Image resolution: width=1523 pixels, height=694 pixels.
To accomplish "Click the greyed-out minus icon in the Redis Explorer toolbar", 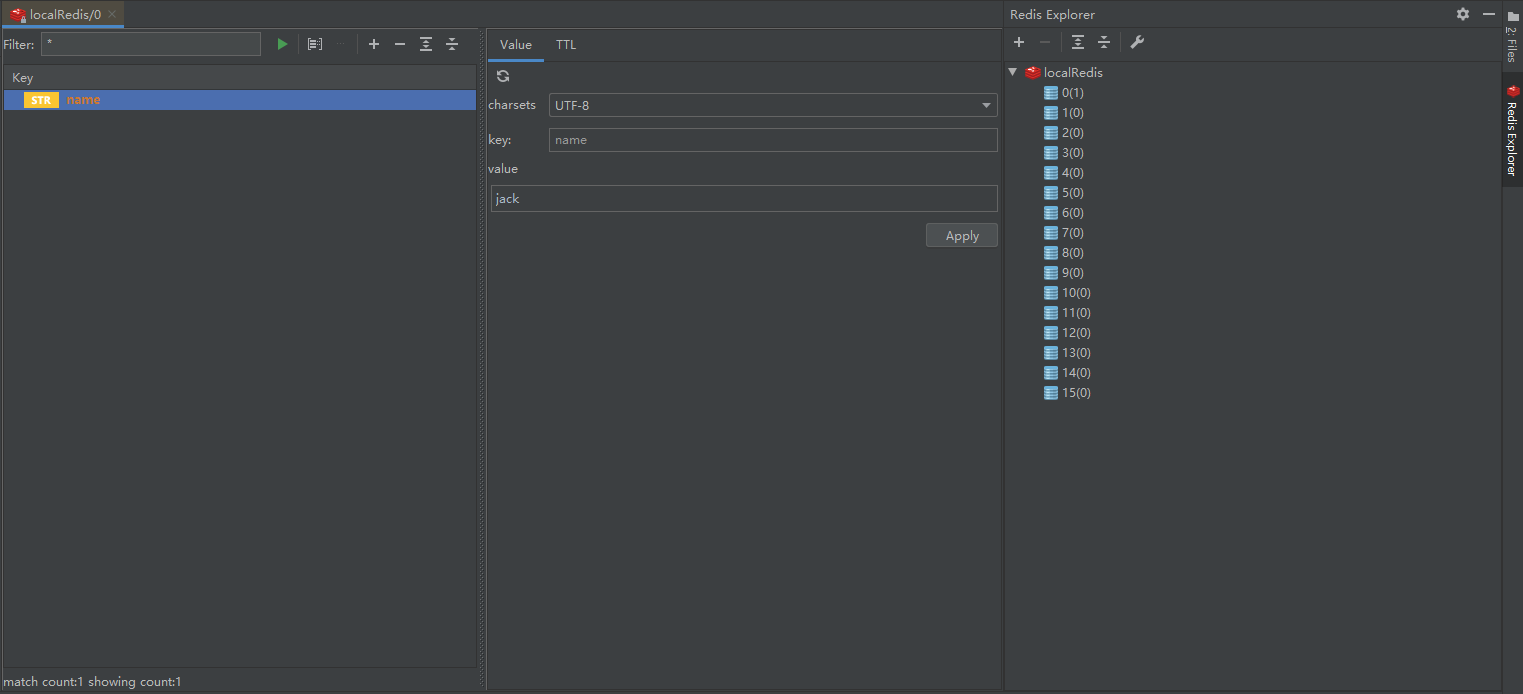I will pyautogui.click(x=1045, y=42).
